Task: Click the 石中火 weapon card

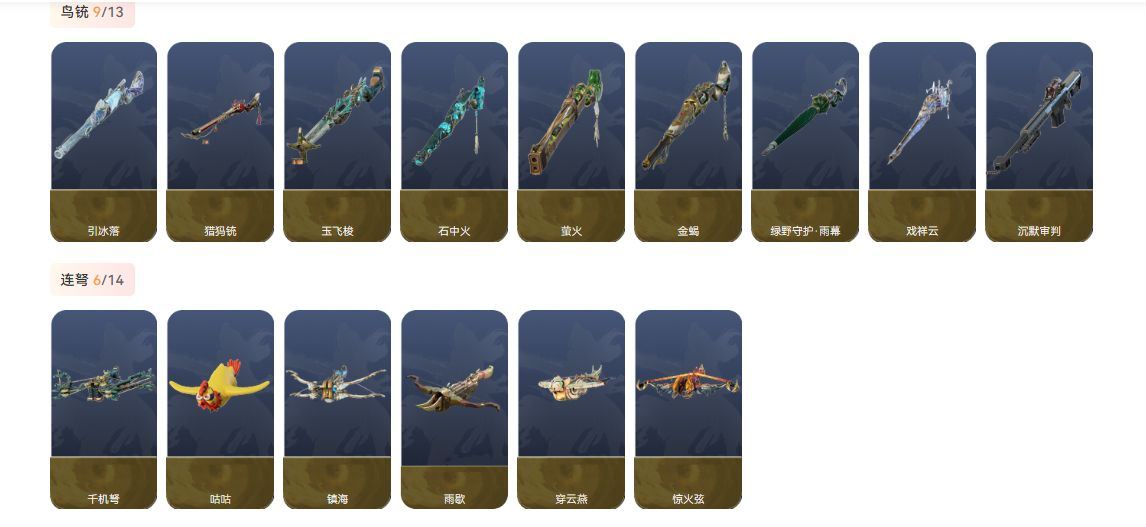Action: click(455, 142)
